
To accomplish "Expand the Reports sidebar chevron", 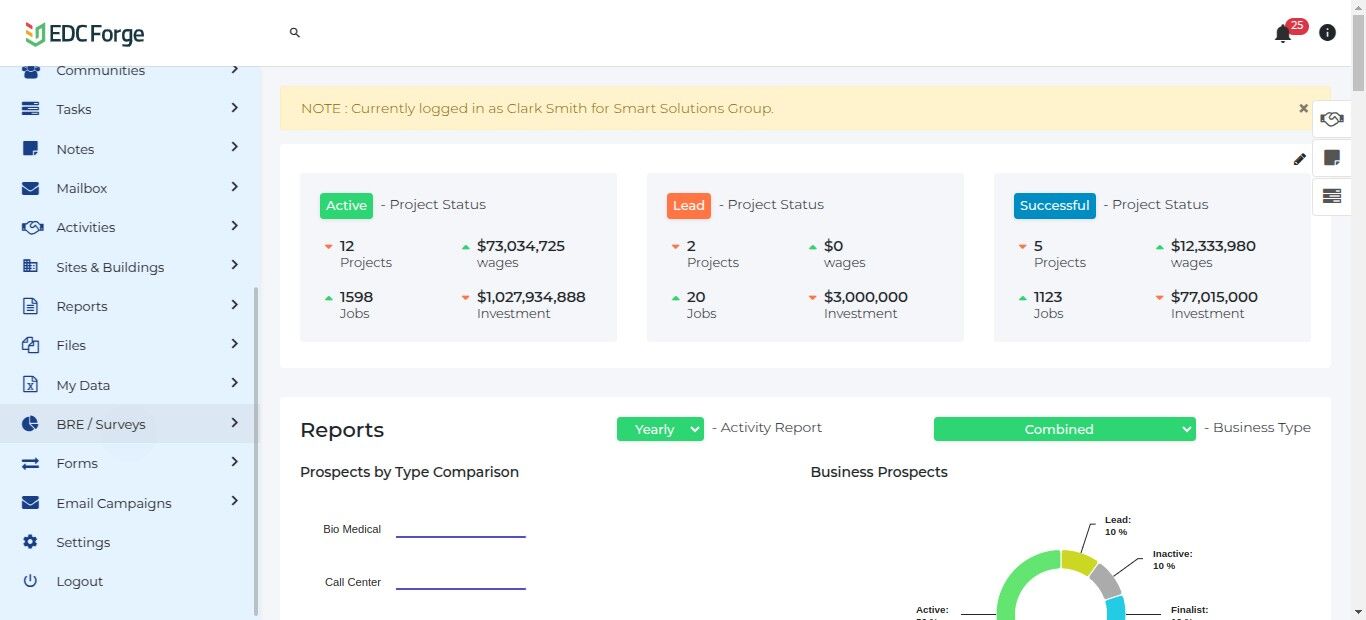I will click(x=235, y=305).
